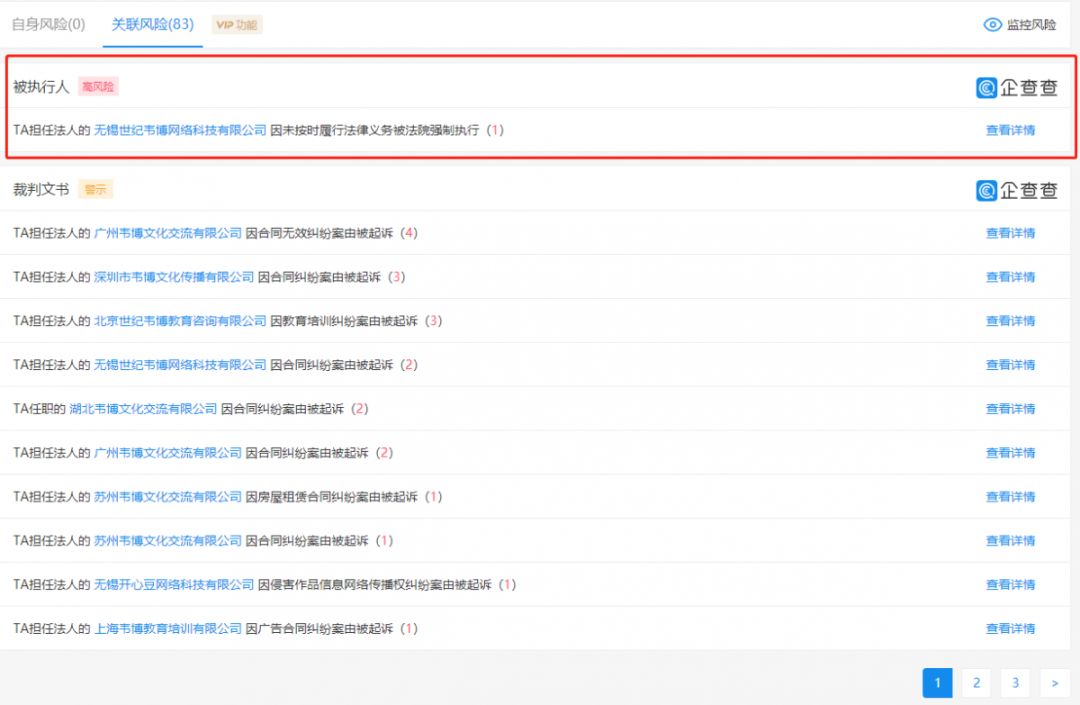This screenshot has height=705, width=1080.
Task: Click the VIP功能 badge
Action: click(237, 24)
